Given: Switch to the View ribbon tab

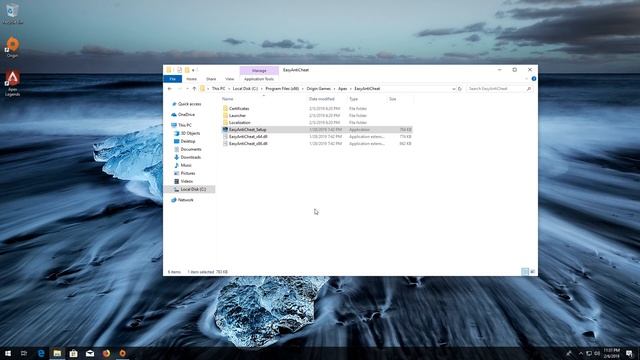Looking at the screenshot, I should (229, 79).
